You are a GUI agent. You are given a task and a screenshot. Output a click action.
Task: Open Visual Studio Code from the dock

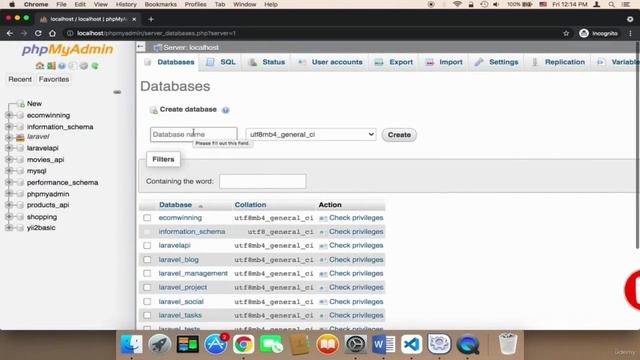coord(411,344)
